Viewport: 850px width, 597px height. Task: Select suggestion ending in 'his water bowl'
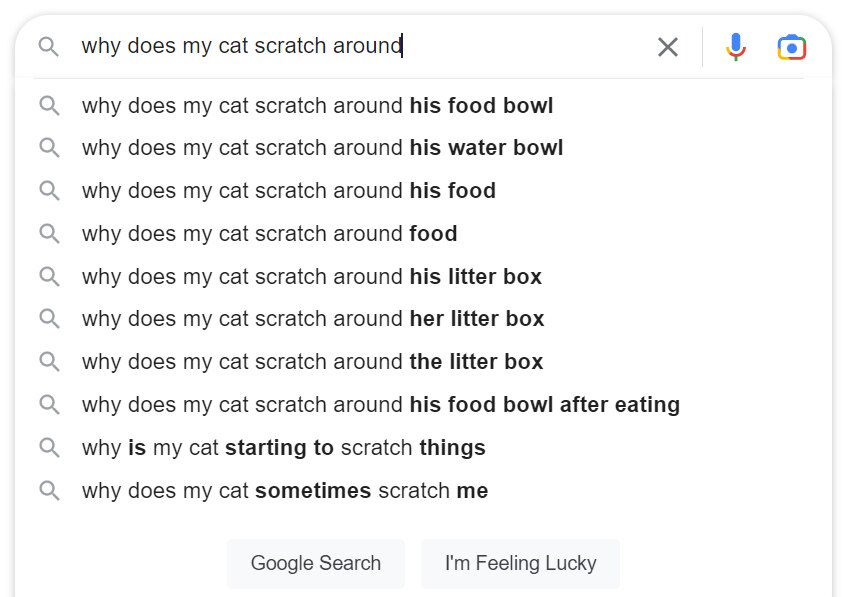pyautogui.click(x=322, y=147)
